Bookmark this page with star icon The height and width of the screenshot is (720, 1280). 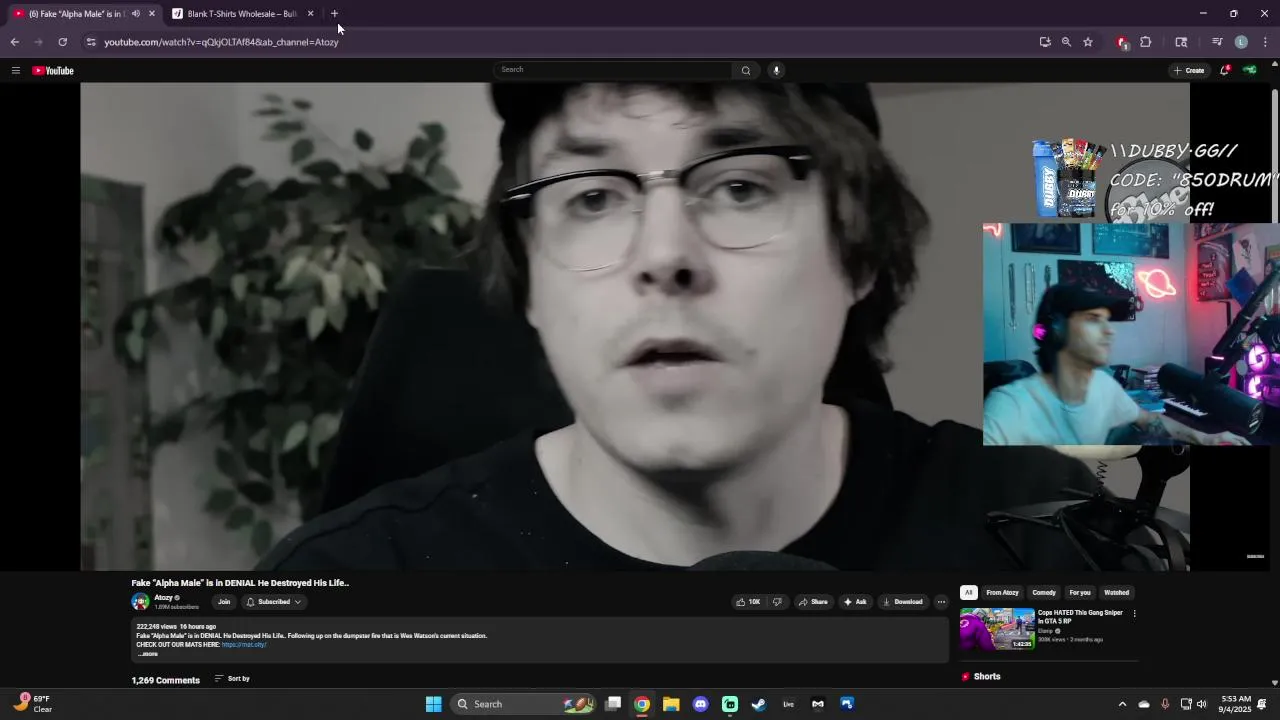pos(1088,42)
